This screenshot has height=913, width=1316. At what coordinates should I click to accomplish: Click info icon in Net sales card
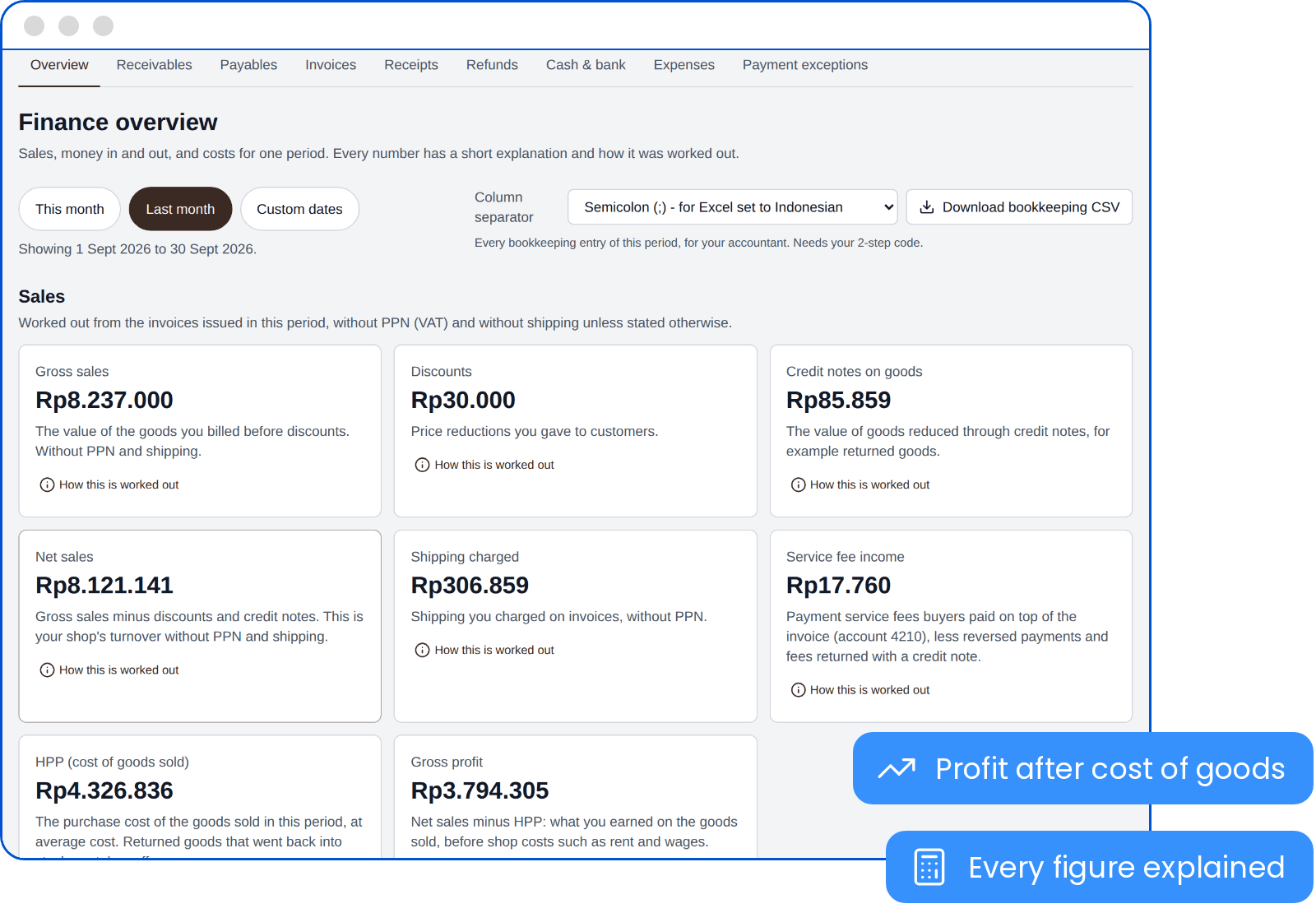click(x=47, y=670)
